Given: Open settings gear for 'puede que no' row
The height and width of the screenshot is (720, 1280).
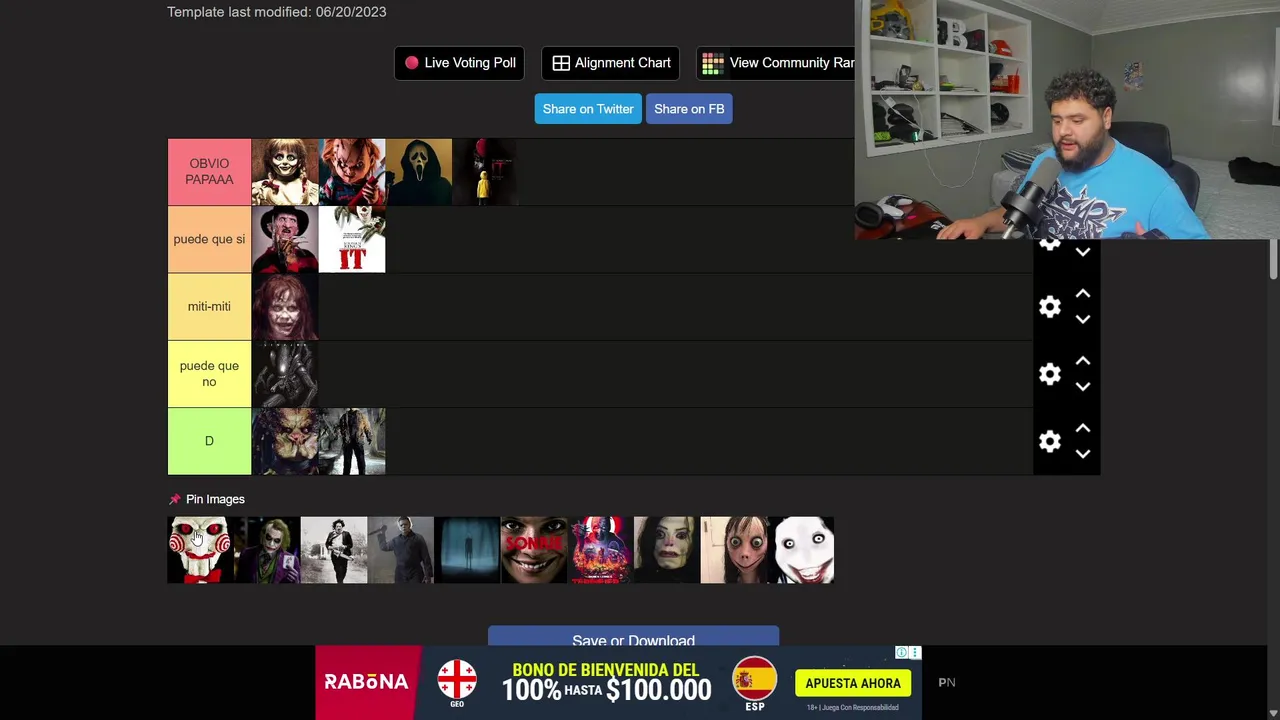Looking at the screenshot, I should pyautogui.click(x=1049, y=374).
